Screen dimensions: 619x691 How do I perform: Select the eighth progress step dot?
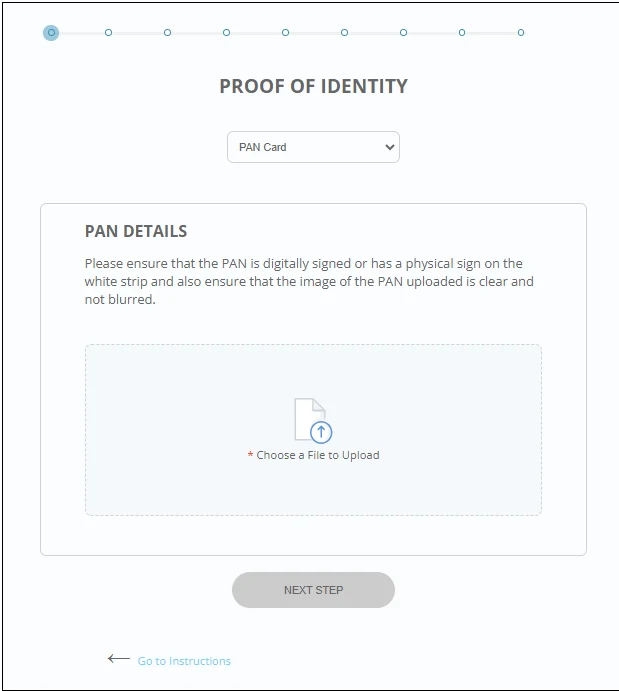pyautogui.click(x=462, y=33)
